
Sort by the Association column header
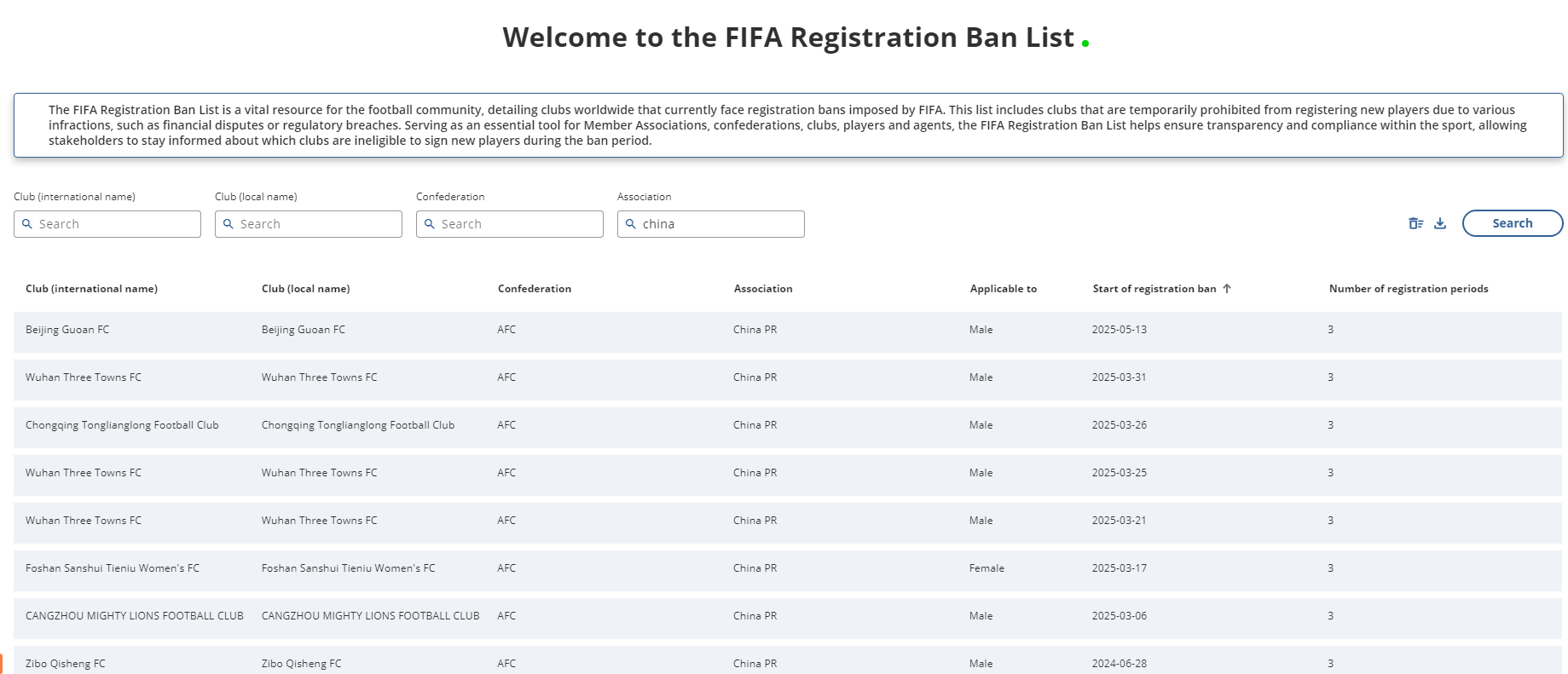click(763, 289)
